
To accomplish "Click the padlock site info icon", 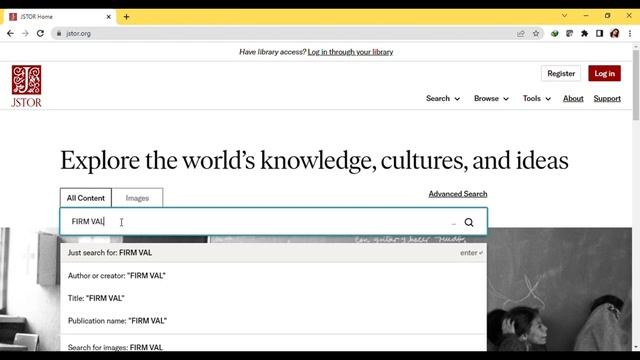I will click(x=59, y=33).
